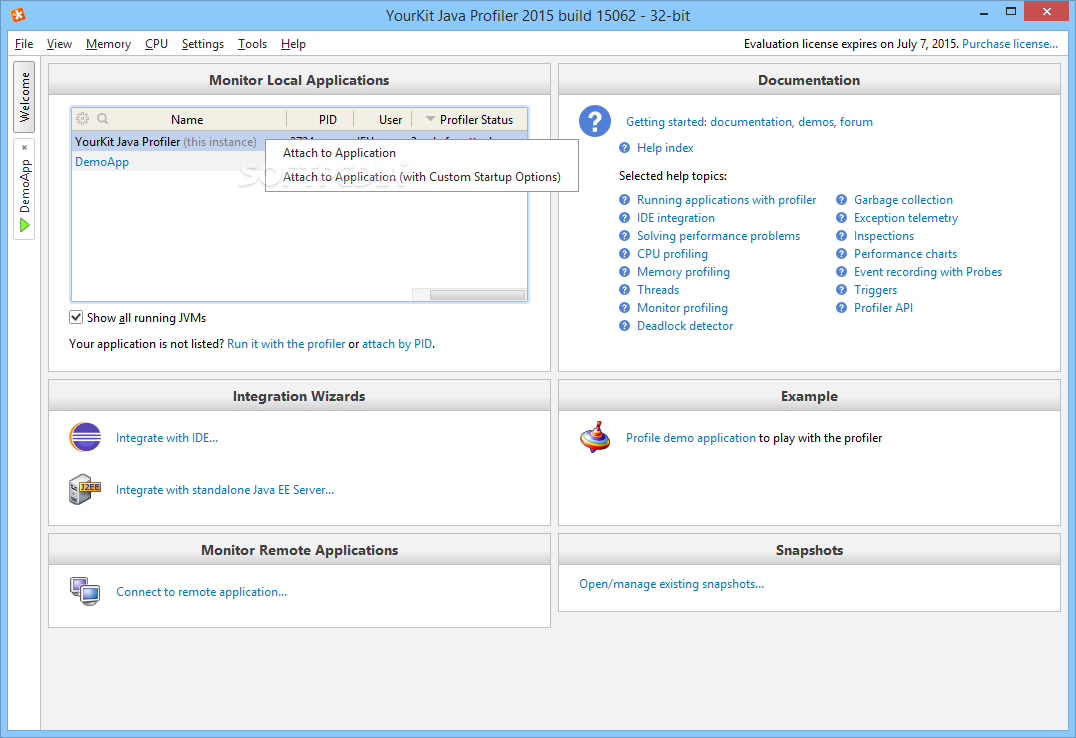
Task: Click help icon beside Performance charts
Action: point(841,253)
